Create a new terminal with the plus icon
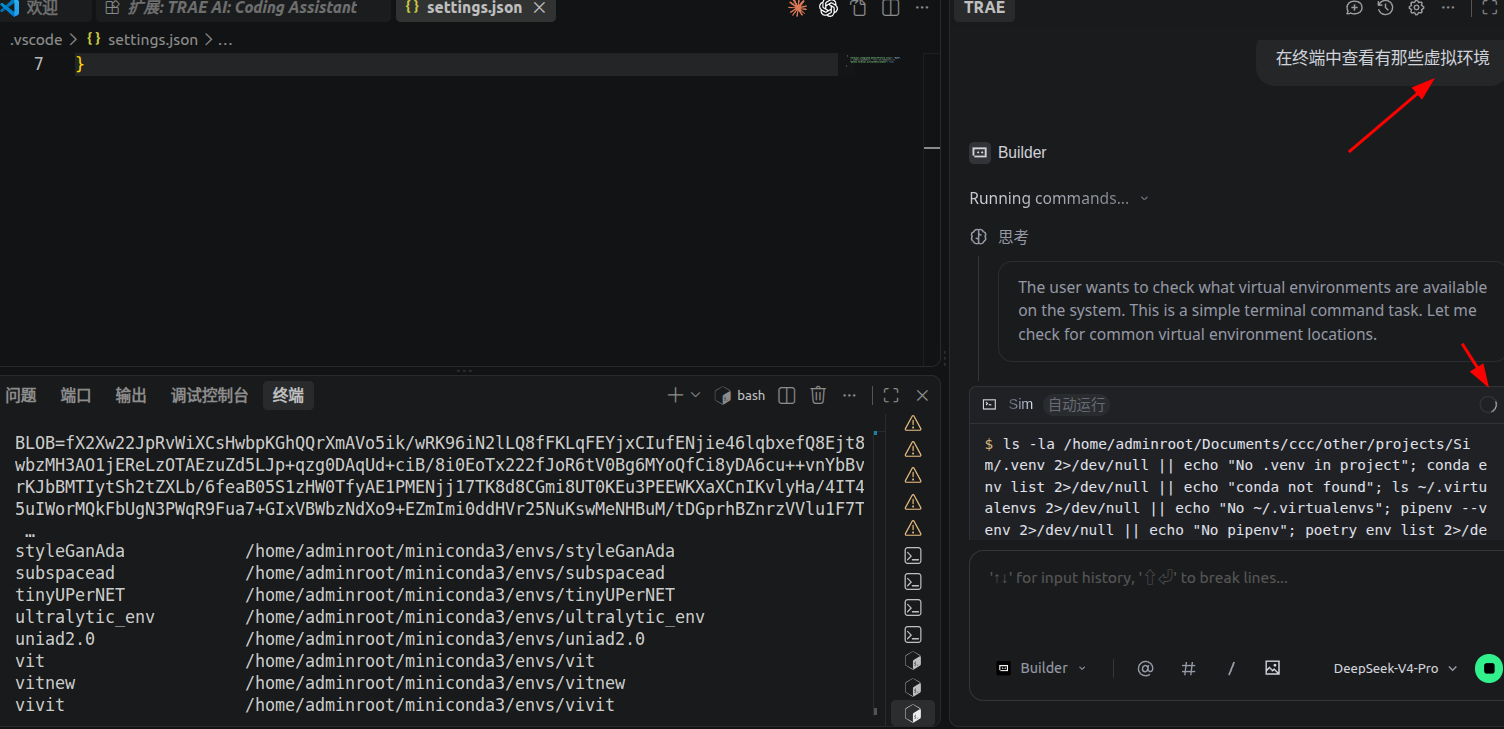1504x729 pixels. coord(675,396)
